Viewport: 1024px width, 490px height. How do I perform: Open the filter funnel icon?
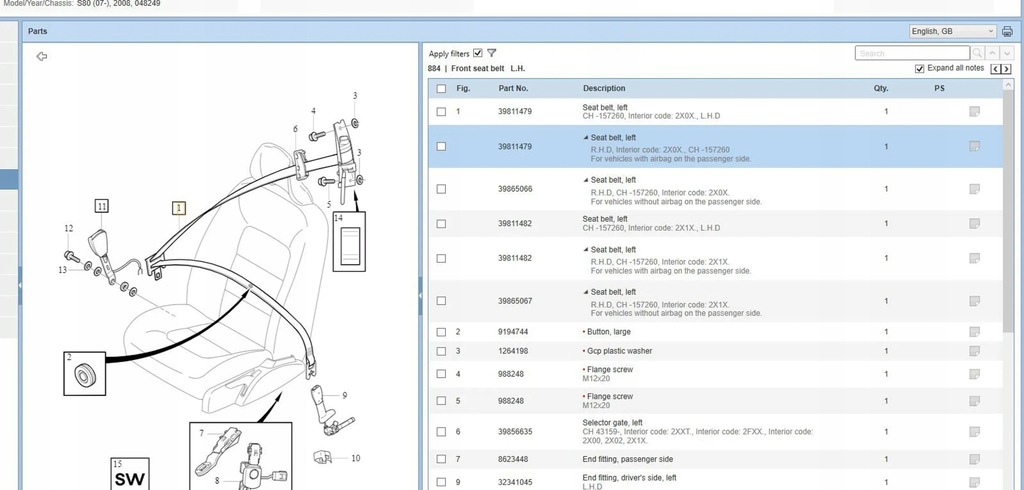coord(492,53)
